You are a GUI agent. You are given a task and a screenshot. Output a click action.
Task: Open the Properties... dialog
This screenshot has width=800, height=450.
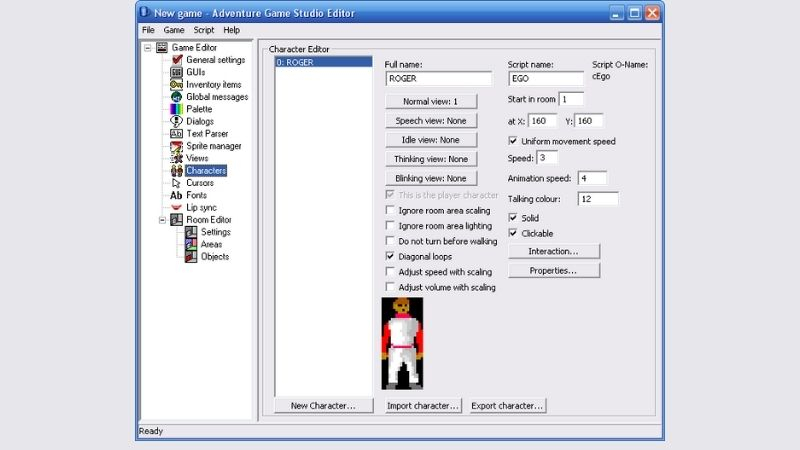tap(554, 270)
